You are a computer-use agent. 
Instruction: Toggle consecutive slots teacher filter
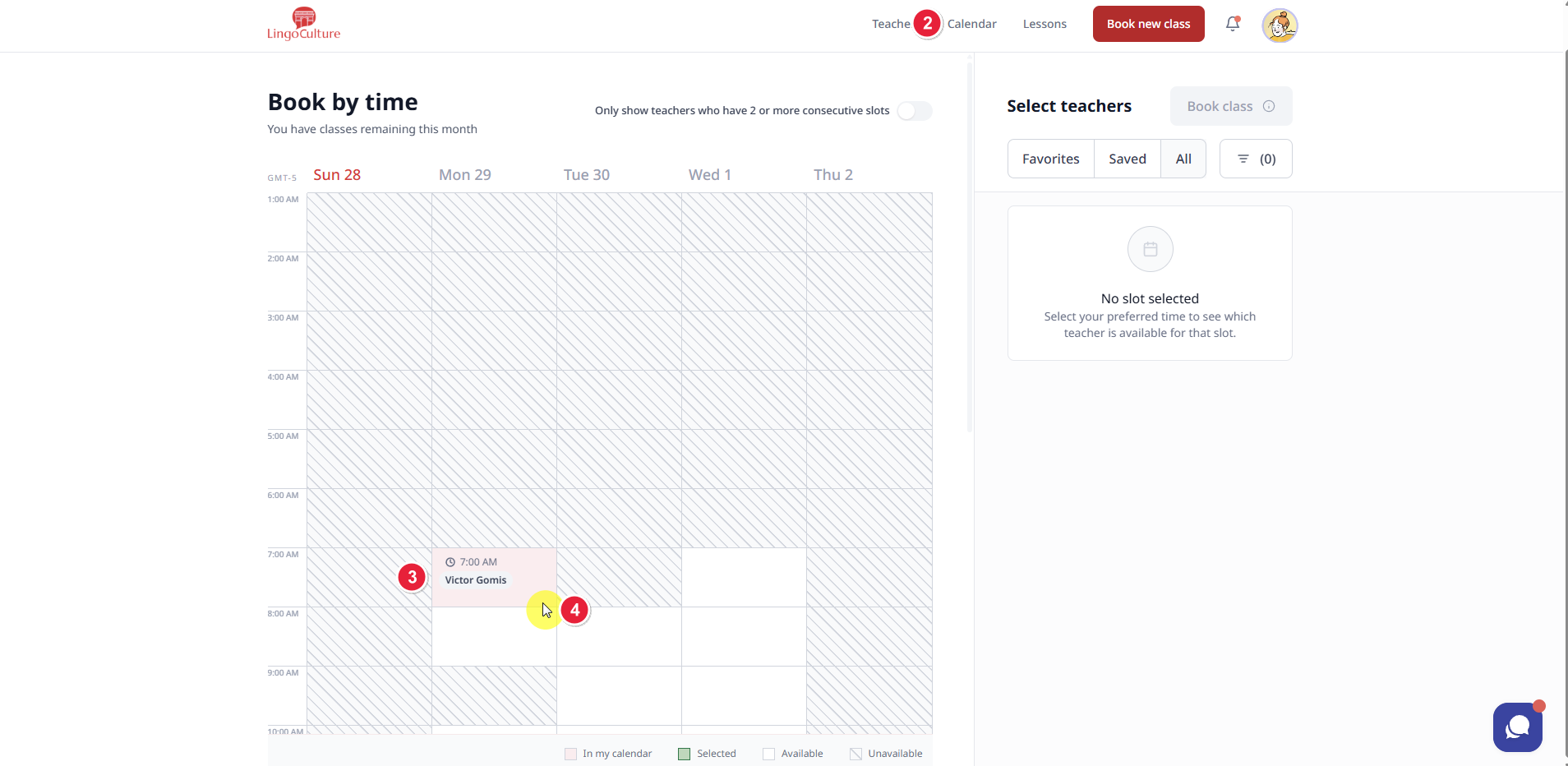[914, 111]
